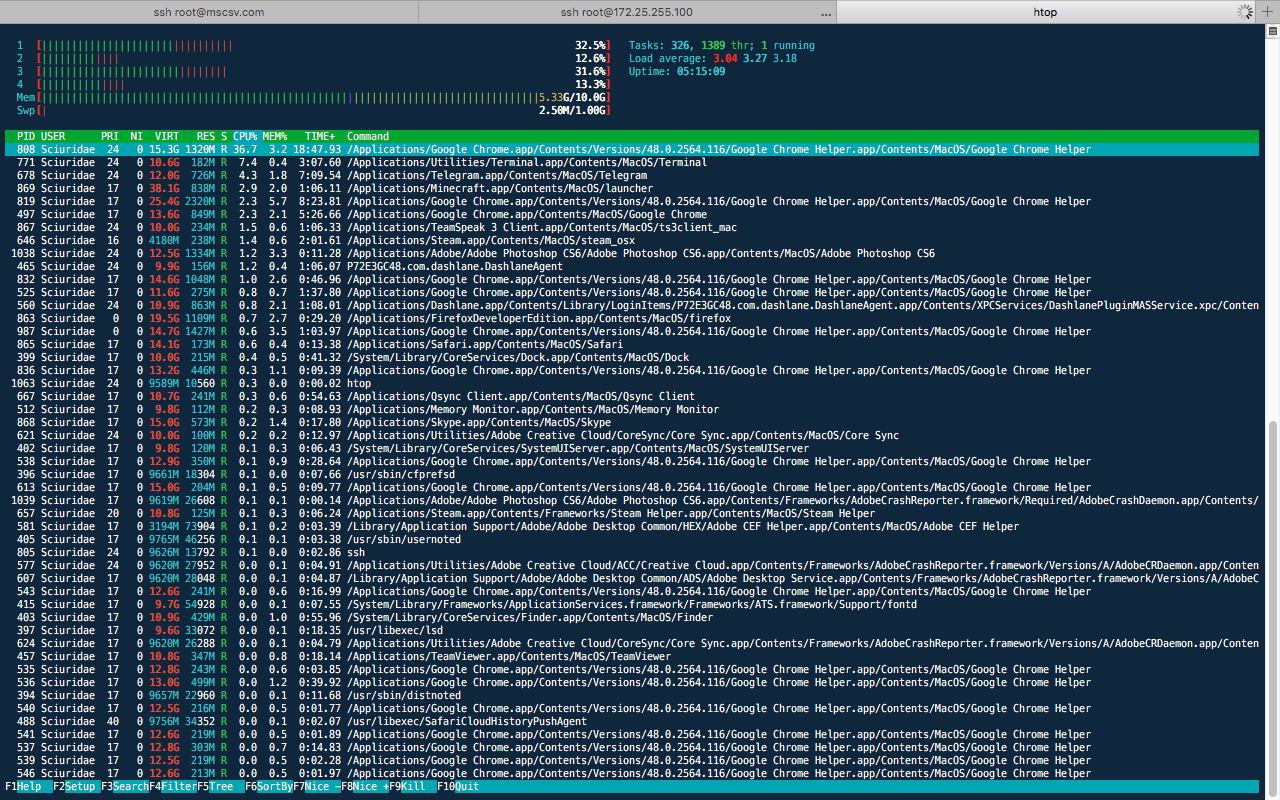Viewport: 1280px width, 800px height.
Task: Select the Adobe Photoshop CS6 process PID 1038
Action: click(x=632, y=254)
